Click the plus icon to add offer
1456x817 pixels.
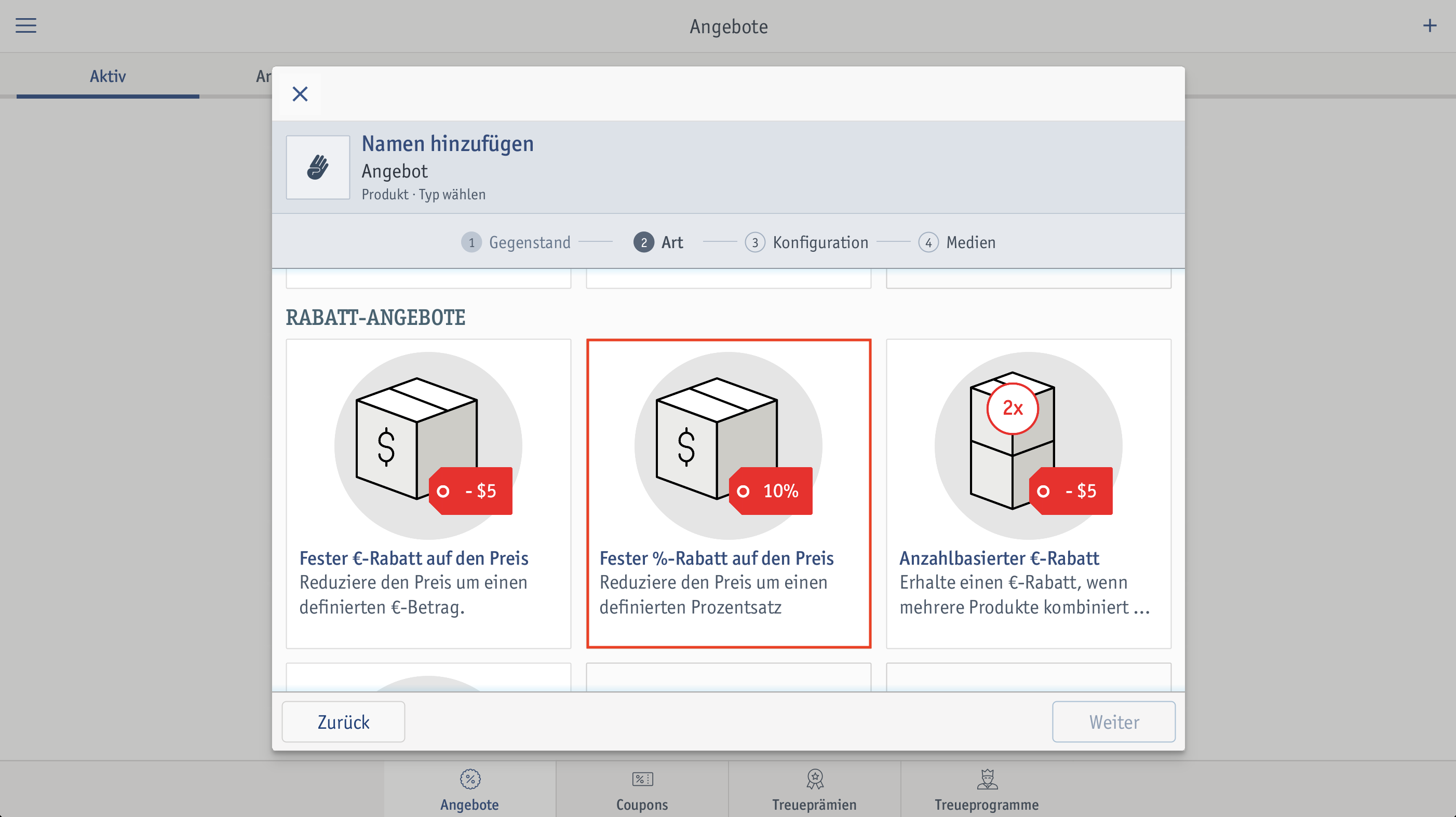(x=1430, y=25)
